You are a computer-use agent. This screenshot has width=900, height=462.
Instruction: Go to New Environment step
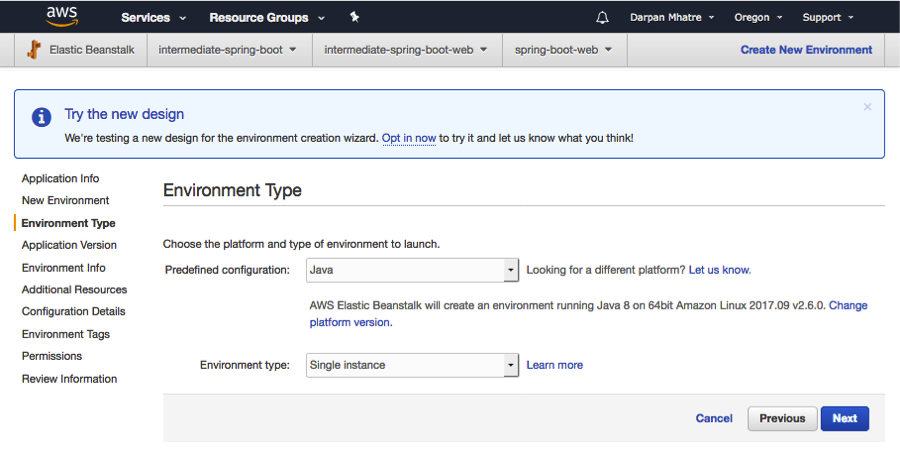coord(65,200)
